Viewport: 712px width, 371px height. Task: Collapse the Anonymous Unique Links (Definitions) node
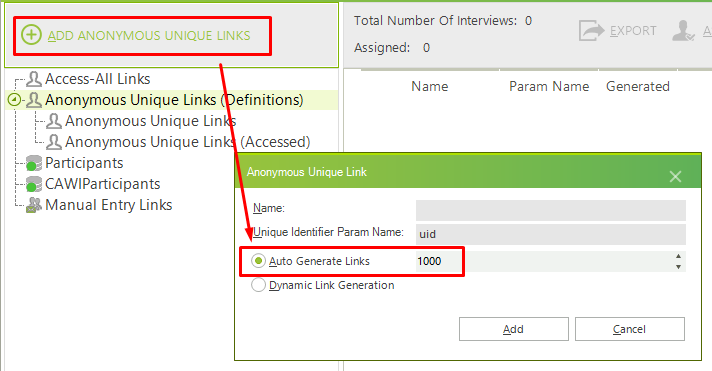pyautogui.click(x=14, y=99)
